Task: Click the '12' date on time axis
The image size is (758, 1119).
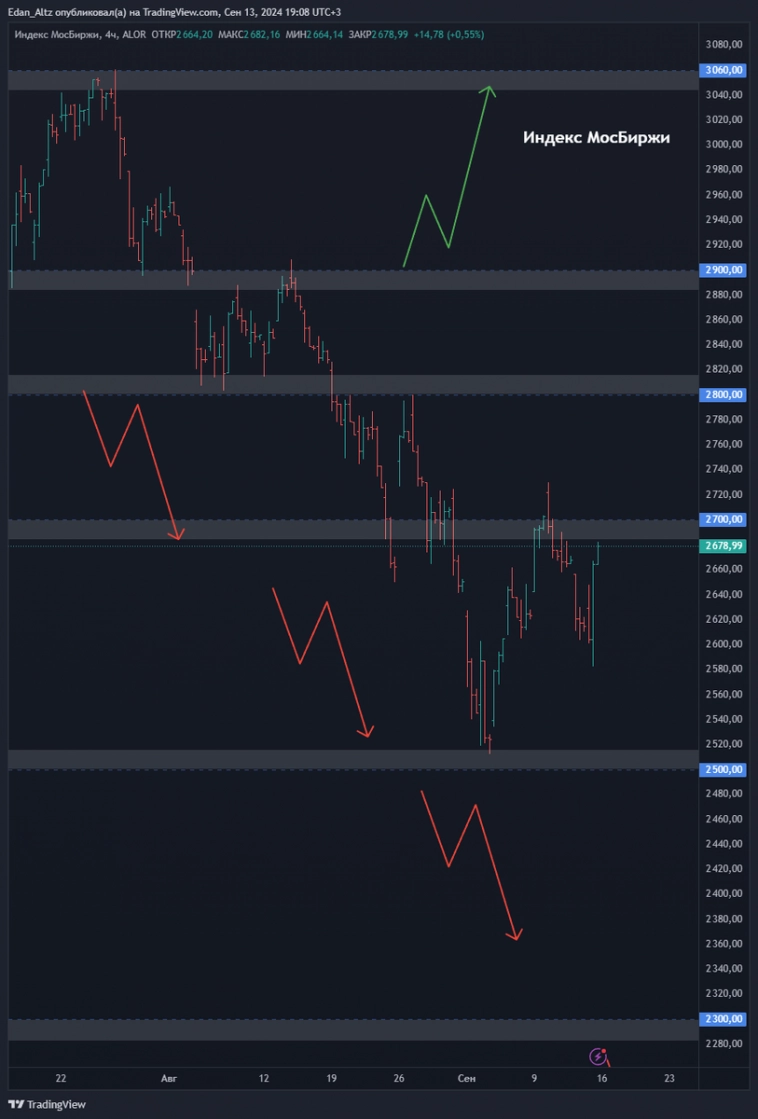Action: (264, 1078)
